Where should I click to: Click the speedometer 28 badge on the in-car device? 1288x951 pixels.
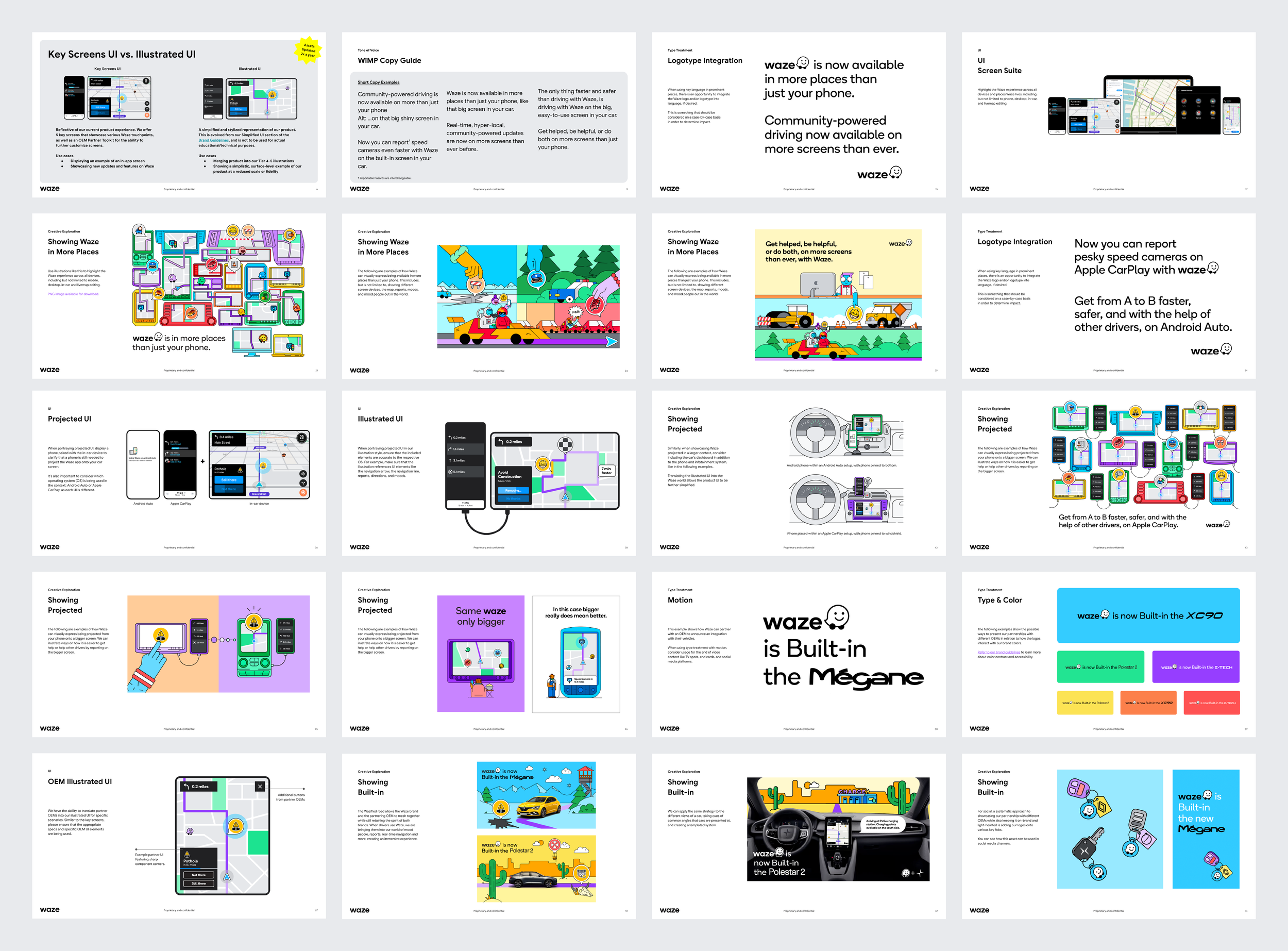[x=302, y=438]
